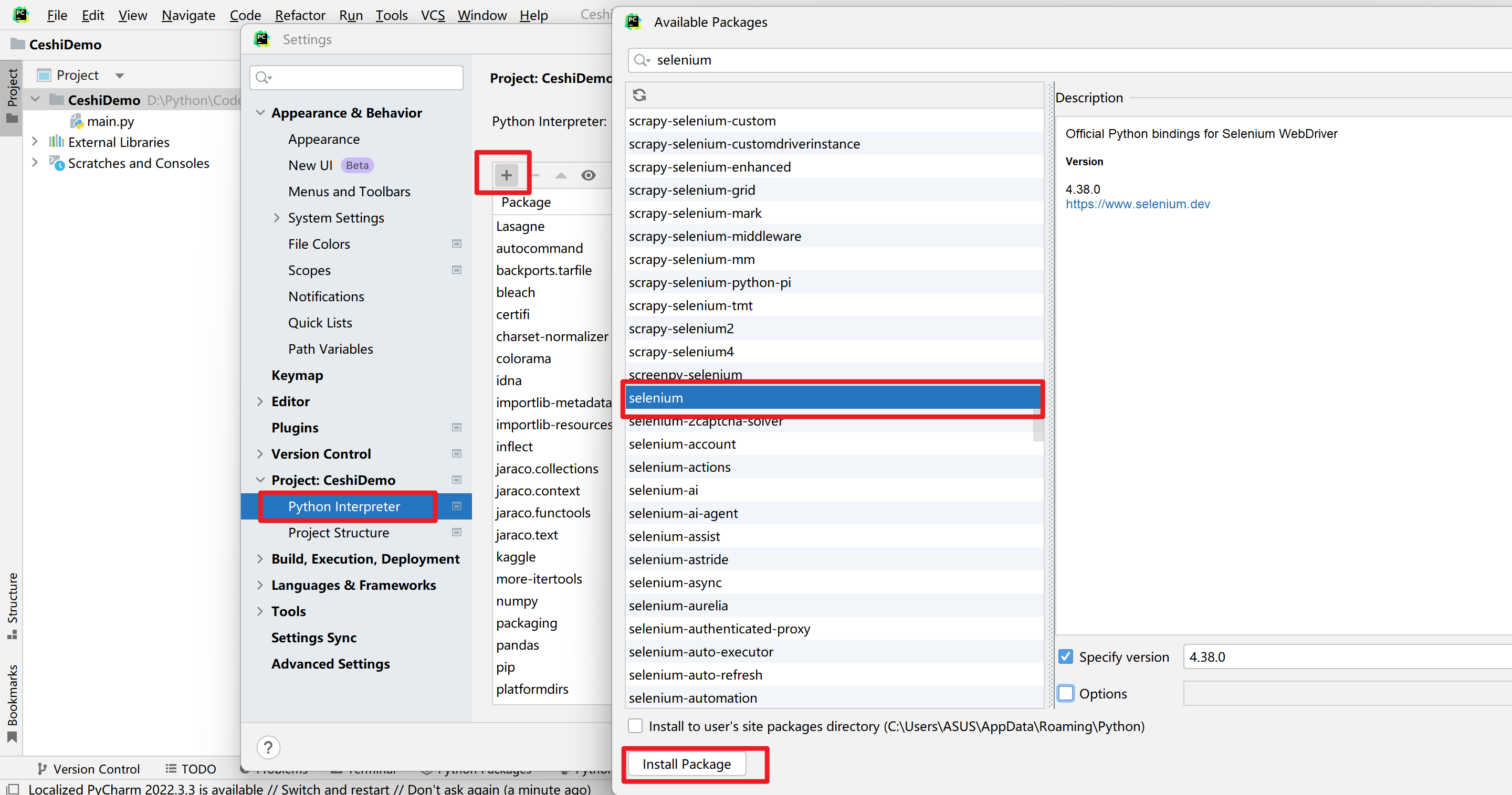Image resolution: width=1512 pixels, height=795 pixels.
Task: Open the File menu
Action: (57, 15)
